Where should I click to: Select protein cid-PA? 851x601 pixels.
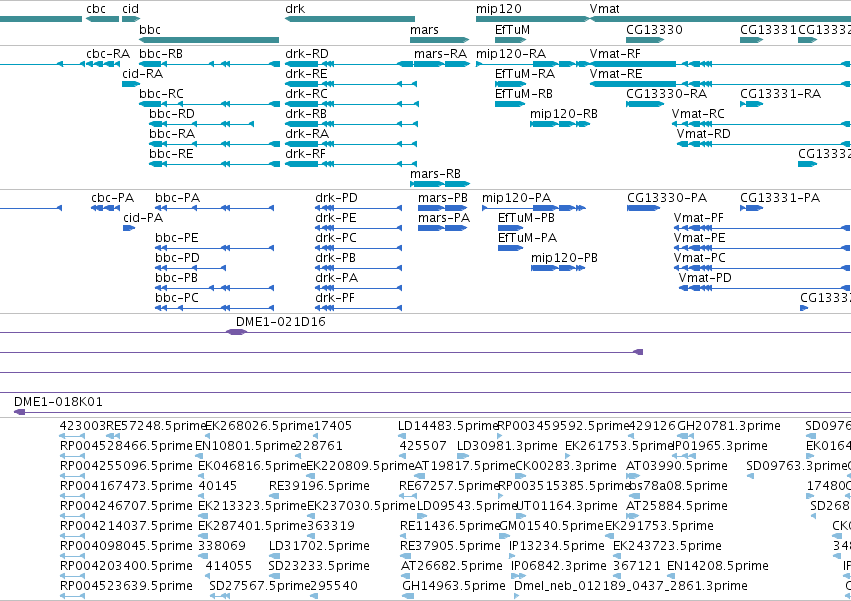point(143,218)
